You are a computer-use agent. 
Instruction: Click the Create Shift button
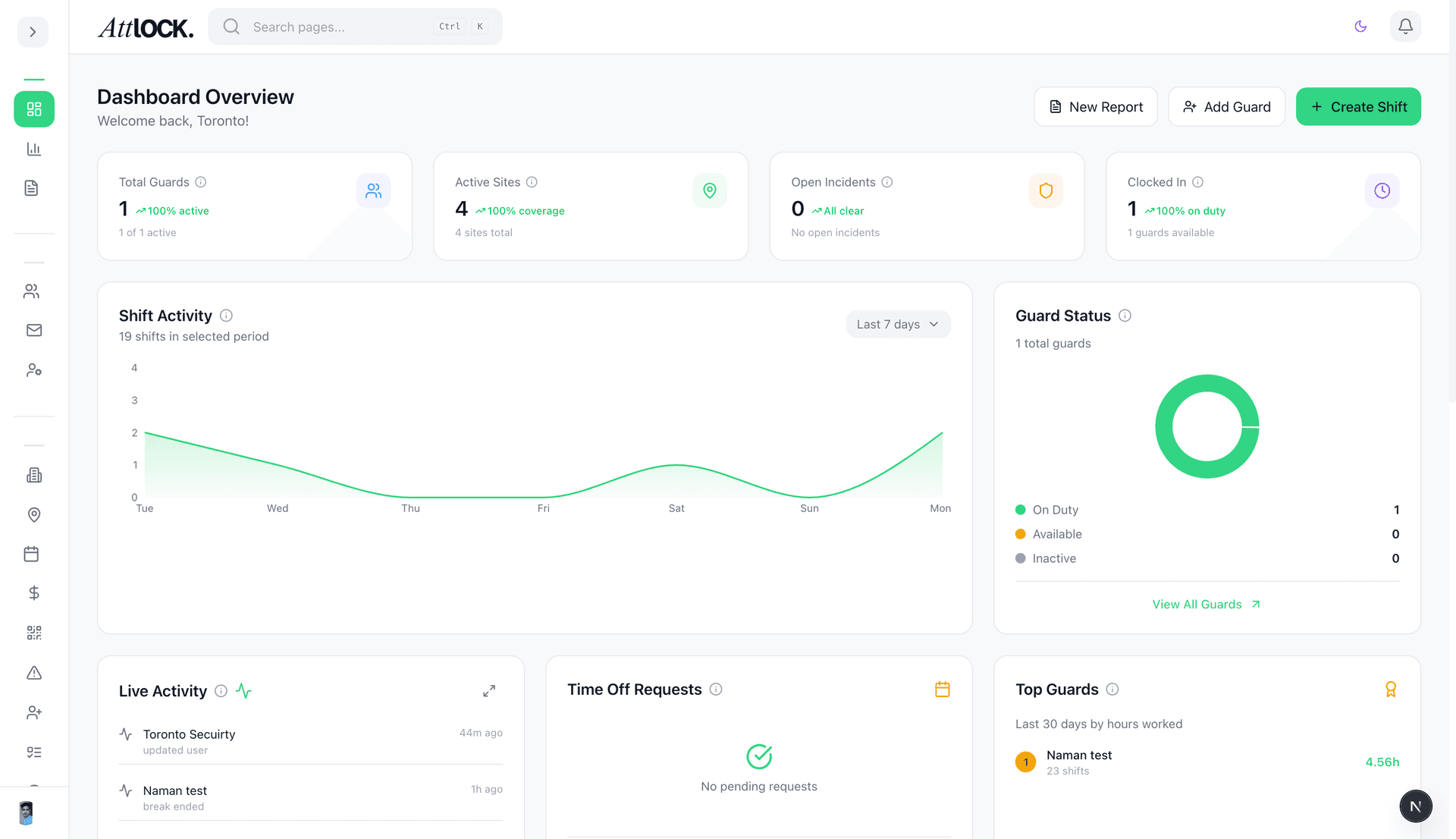1358,106
